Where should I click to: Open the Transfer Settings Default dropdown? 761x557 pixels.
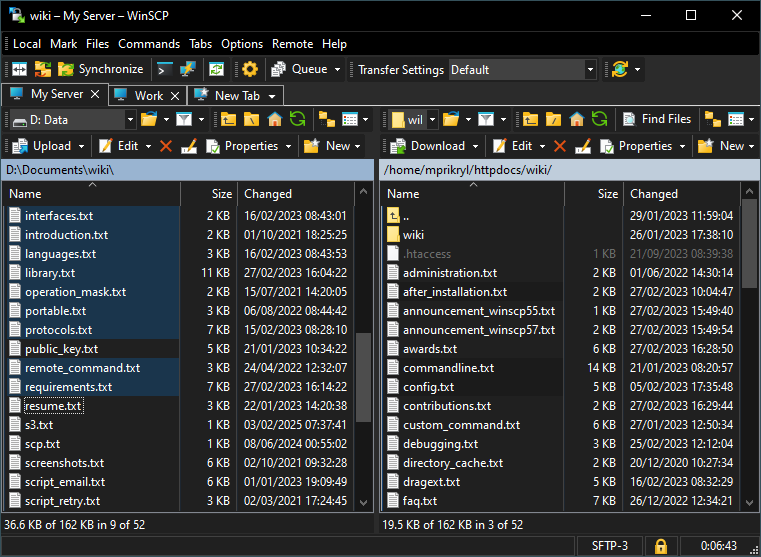tap(590, 70)
